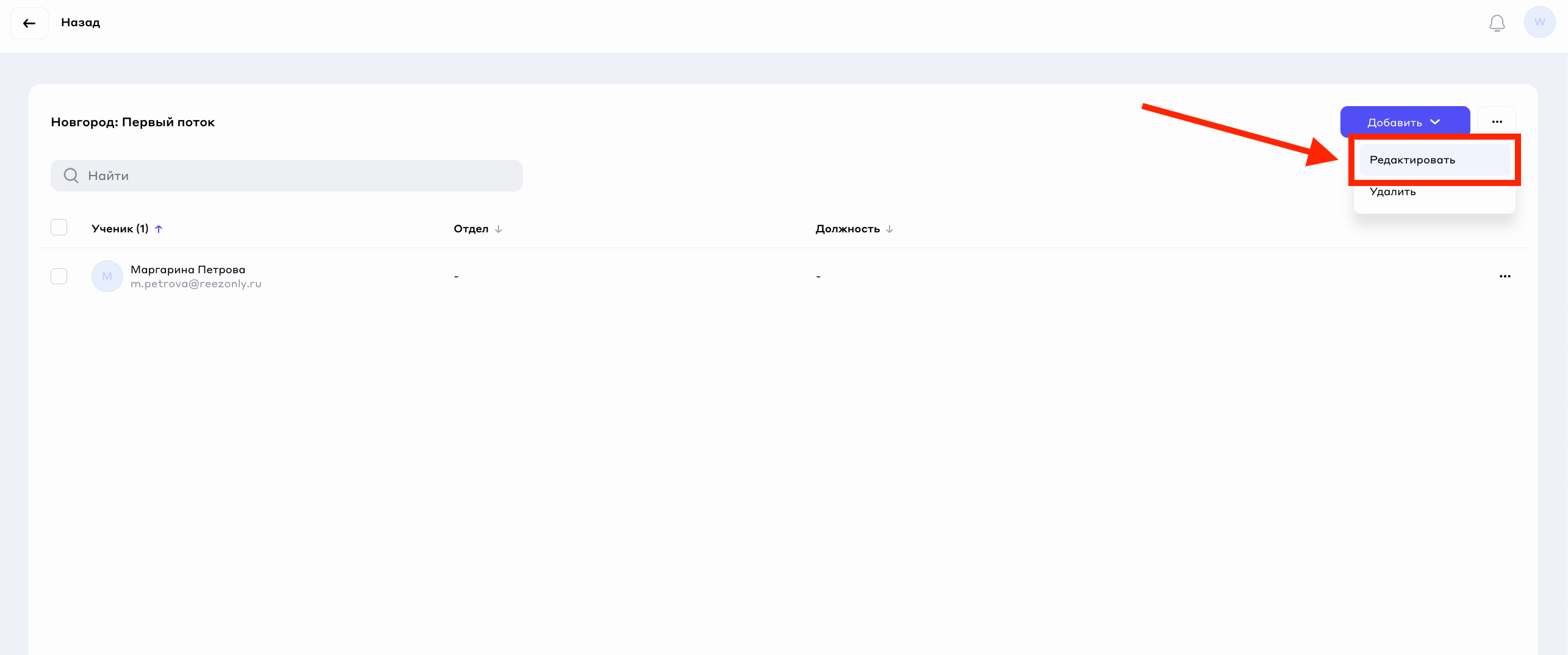Click the Ученик ascending sort arrow

159,229
